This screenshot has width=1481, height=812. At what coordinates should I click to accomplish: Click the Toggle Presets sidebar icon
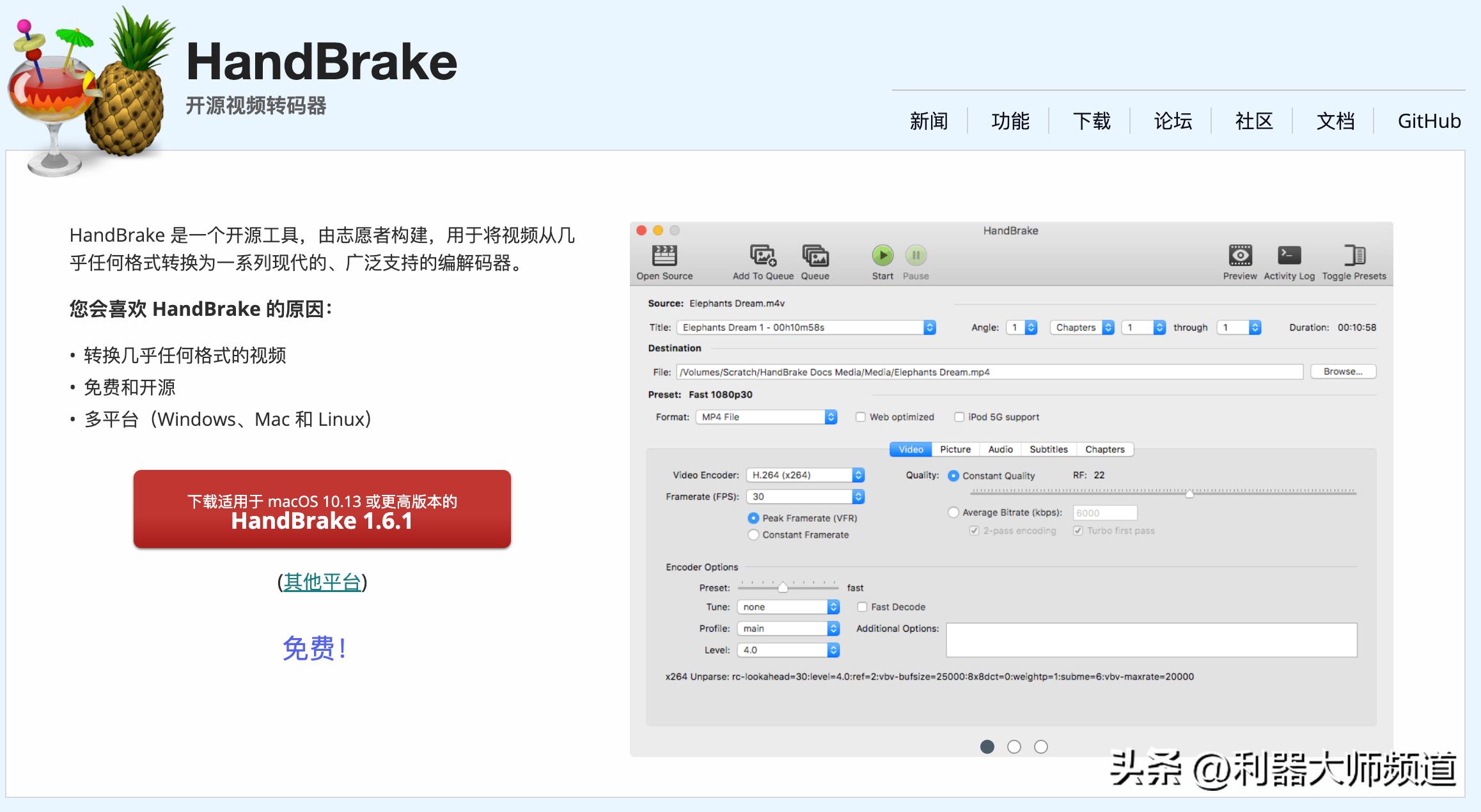(1354, 256)
